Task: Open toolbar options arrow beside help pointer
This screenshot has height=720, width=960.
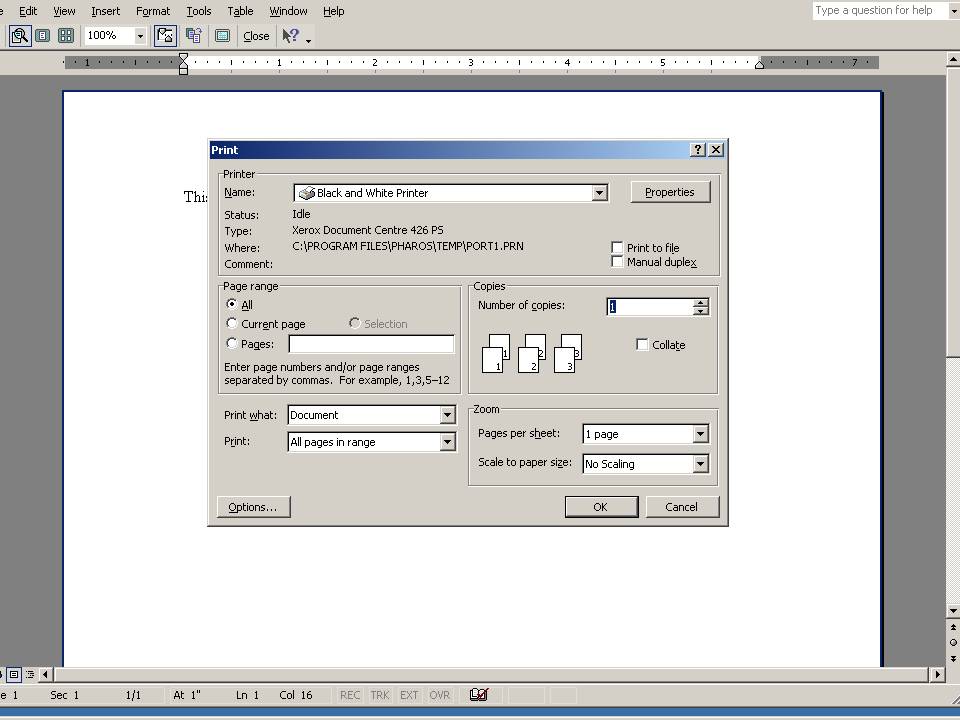Action: [309, 40]
